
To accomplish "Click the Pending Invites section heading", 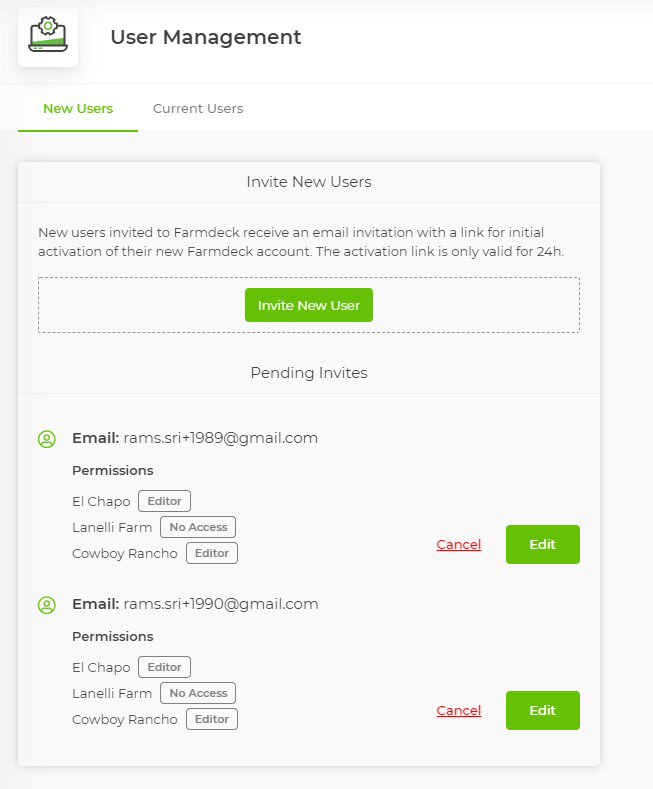I will click(309, 373).
